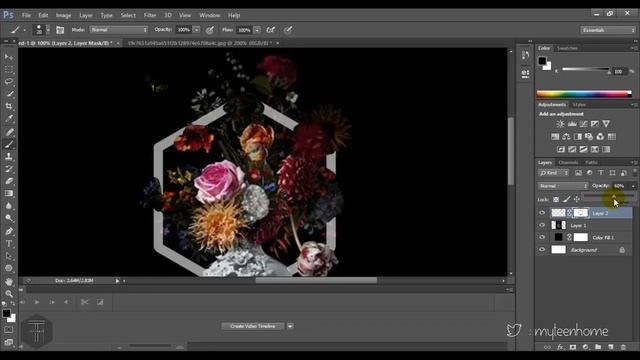
Task: Enable airbrush-style build-up
Action: pyautogui.click(x=270, y=30)
